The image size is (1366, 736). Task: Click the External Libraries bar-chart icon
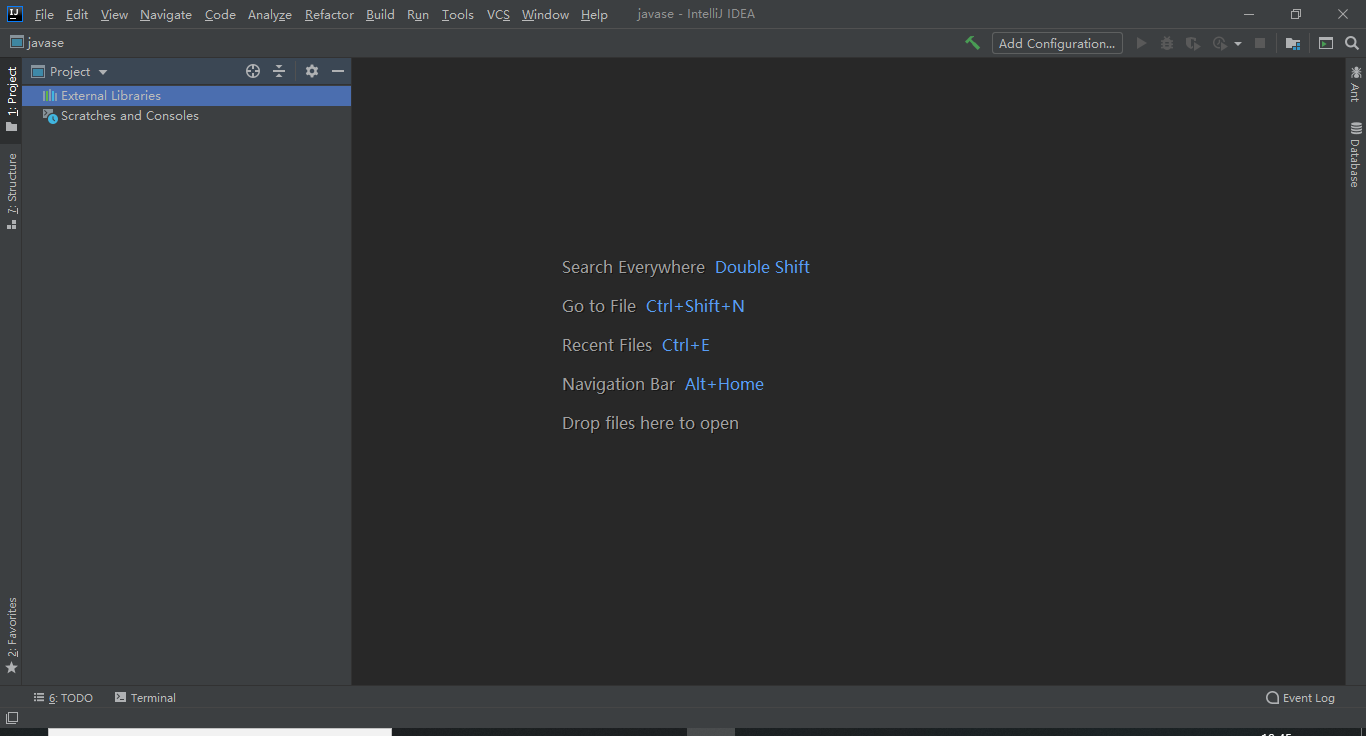50,96
